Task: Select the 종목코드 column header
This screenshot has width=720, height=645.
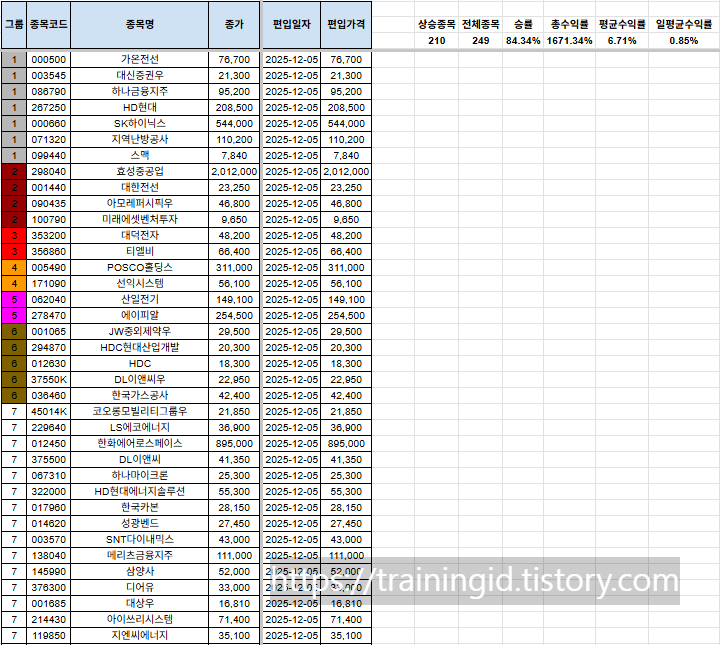Action: pyautogui.click(x=48, y=25)
